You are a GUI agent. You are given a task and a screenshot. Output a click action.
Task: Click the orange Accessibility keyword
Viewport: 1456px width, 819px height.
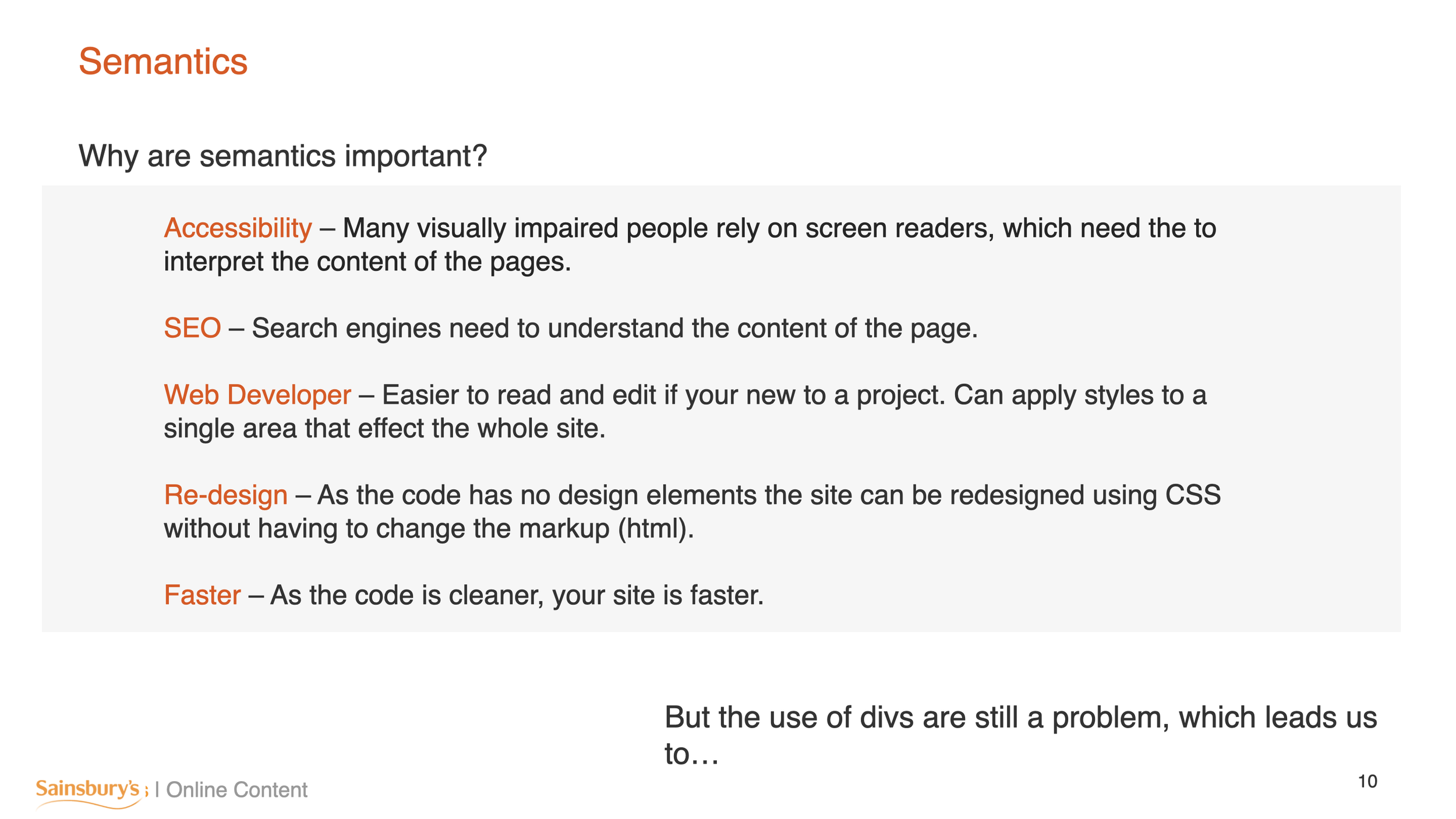(238, 228)
